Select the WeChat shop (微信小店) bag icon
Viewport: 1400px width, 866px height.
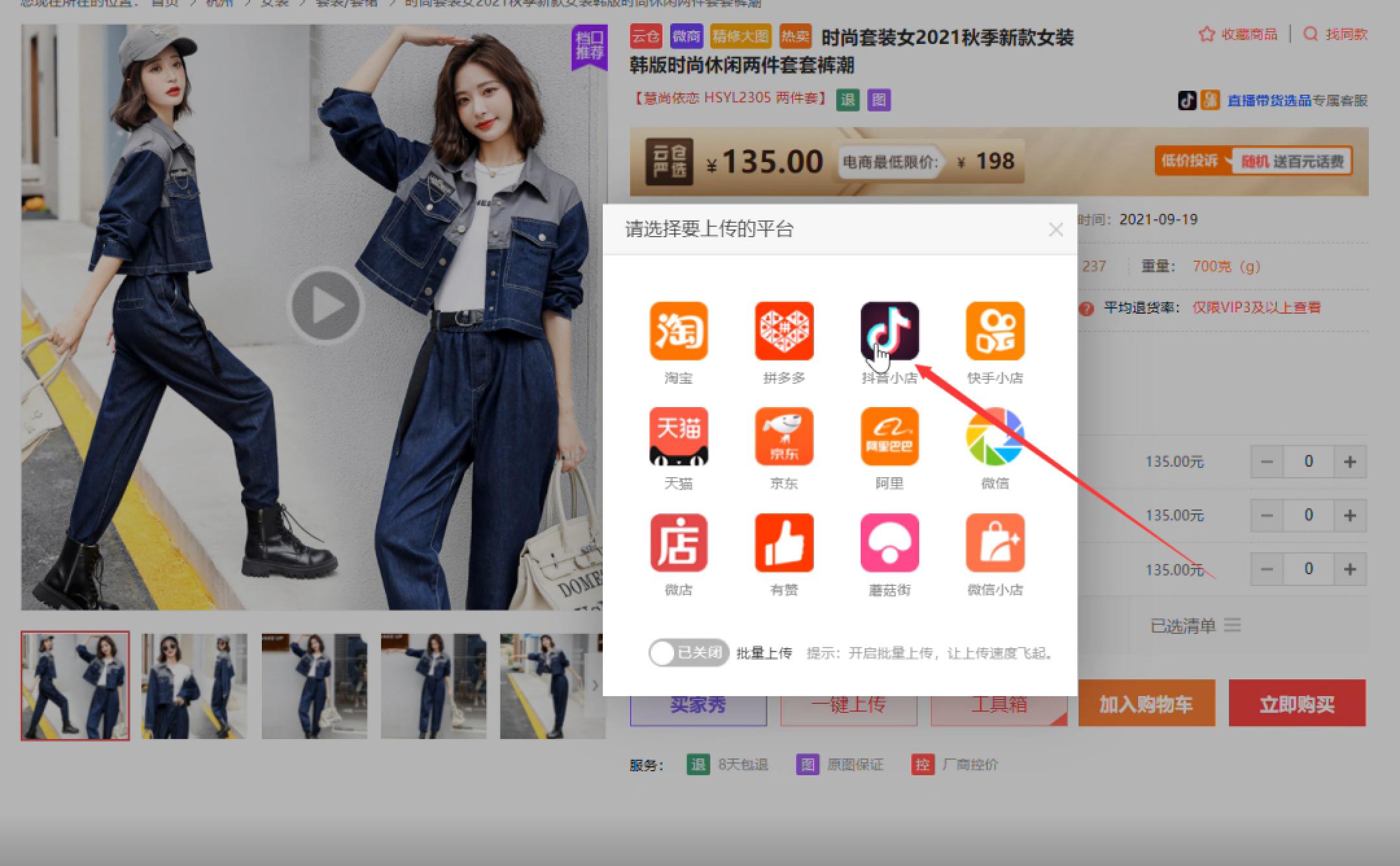(x=995, y=543)
